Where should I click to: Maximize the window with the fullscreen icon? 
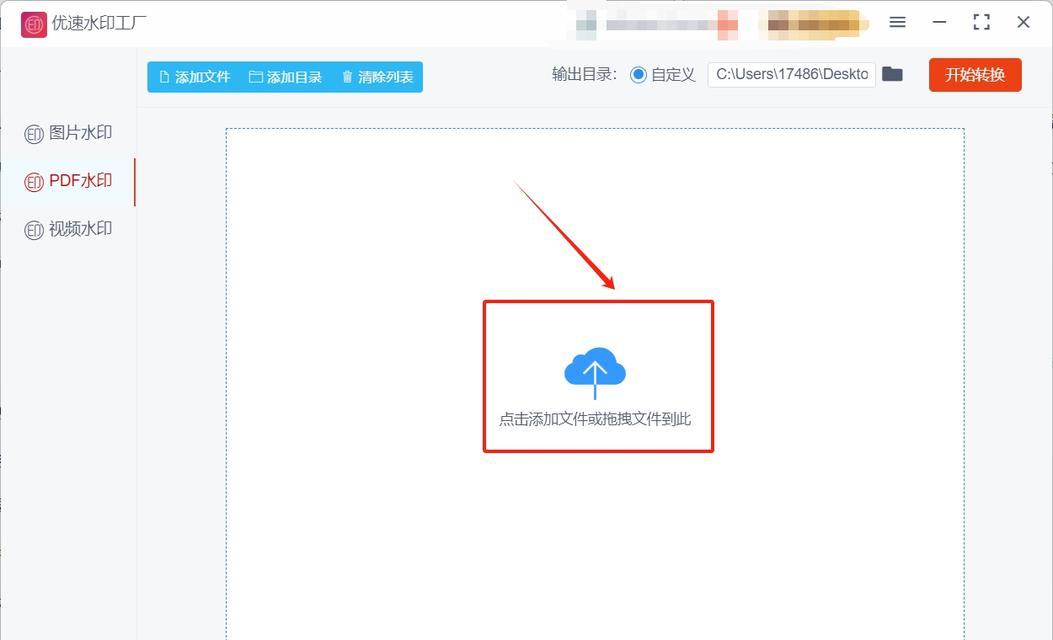click(981, 22)
